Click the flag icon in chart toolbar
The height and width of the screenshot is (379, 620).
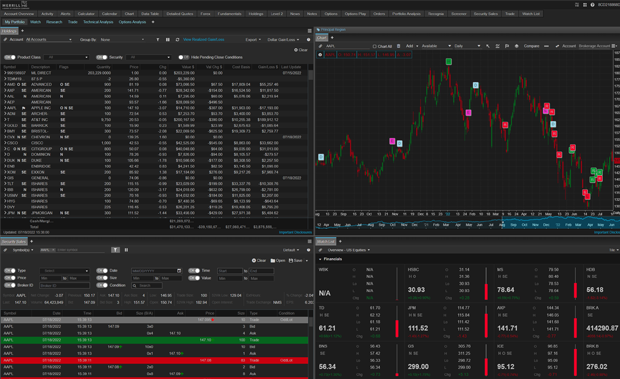(507, 46)
